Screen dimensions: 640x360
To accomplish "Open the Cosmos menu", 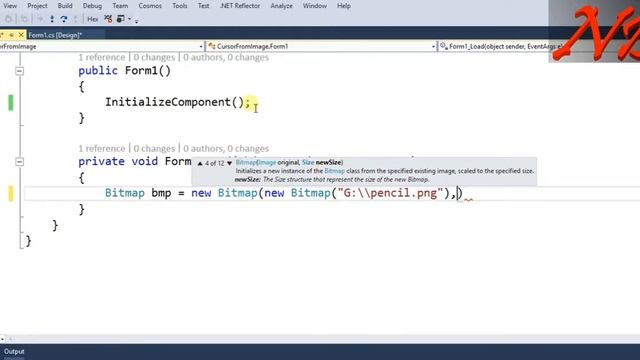I will pyautogui.click(x=150, y=6).
